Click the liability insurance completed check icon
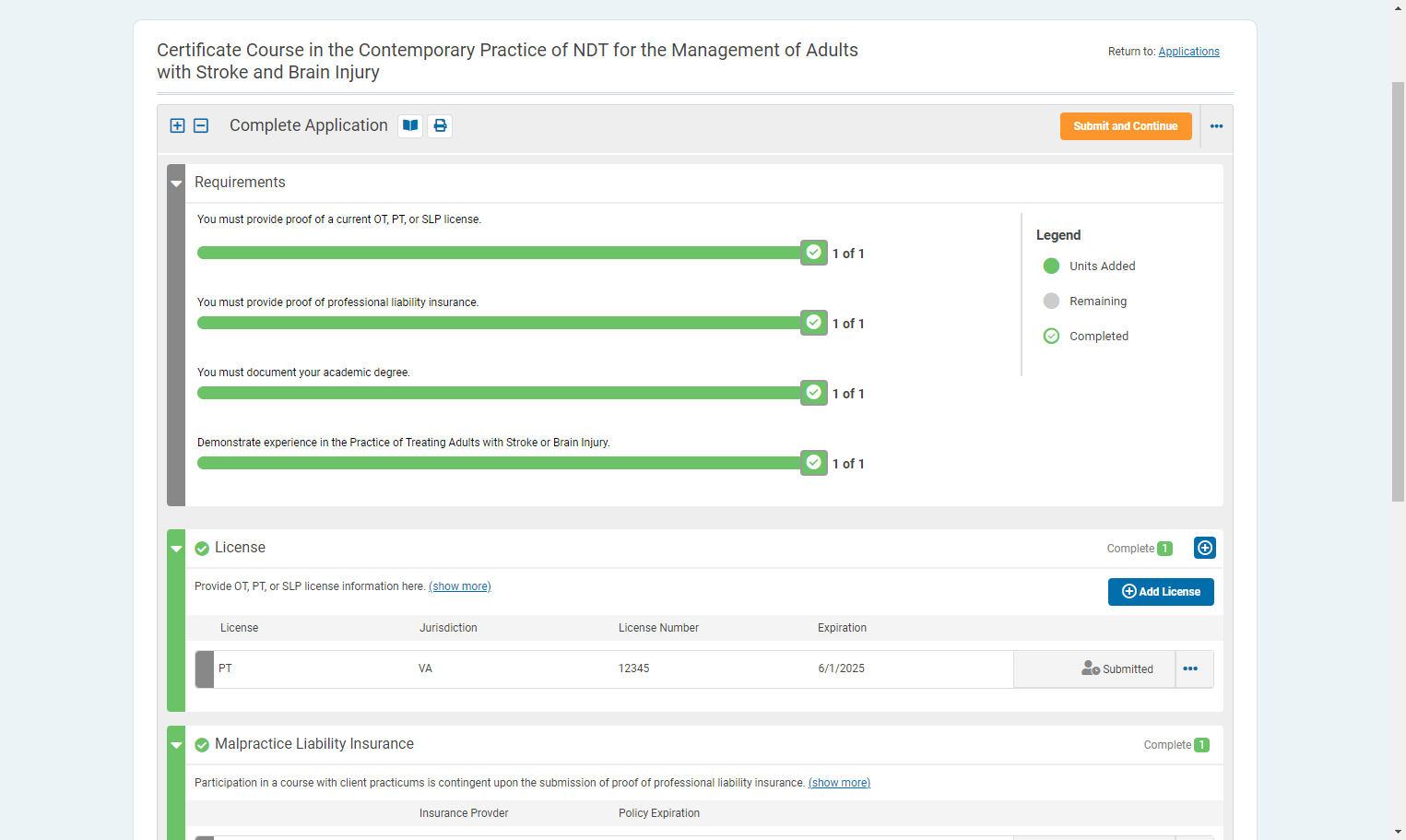The width and height of the screenshot is (1406, 840). pyautogui.click(x=814, y=323)
